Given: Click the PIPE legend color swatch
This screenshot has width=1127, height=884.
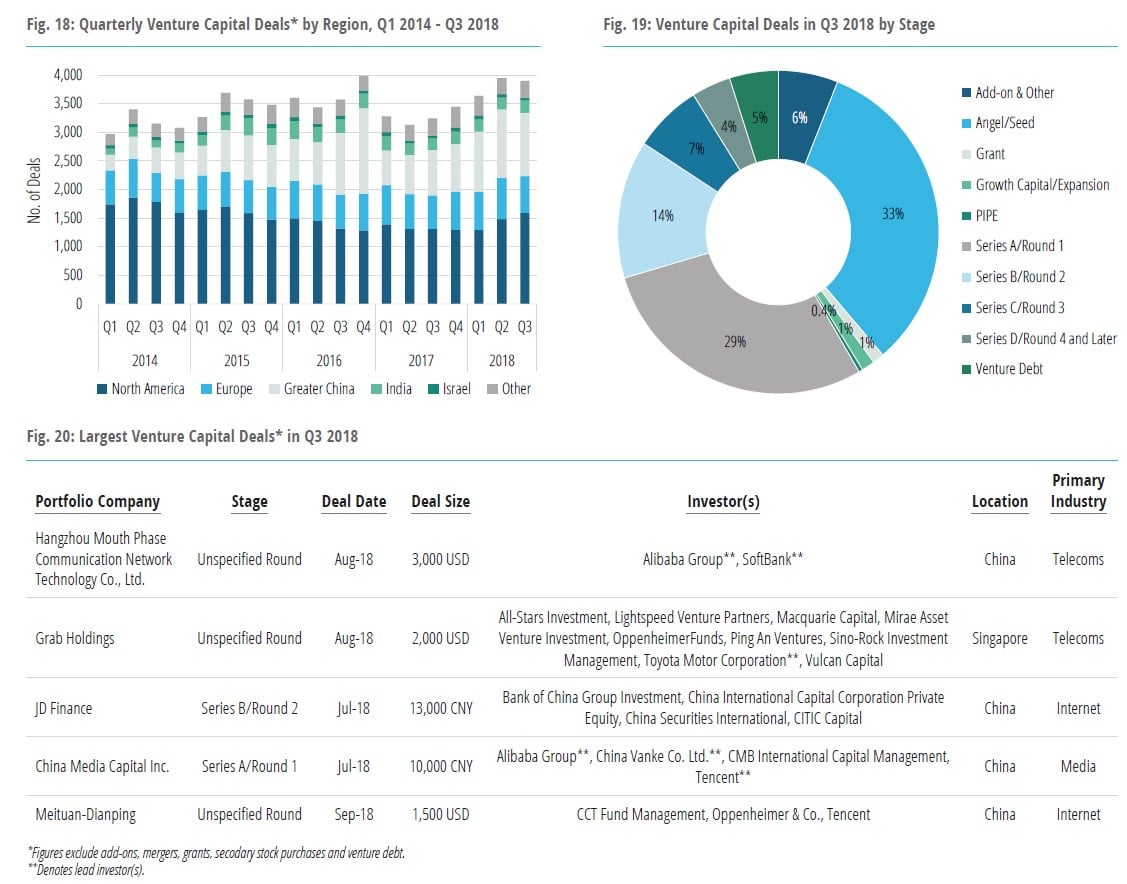Looking at the screenshot, I should (x=964, y=215).
